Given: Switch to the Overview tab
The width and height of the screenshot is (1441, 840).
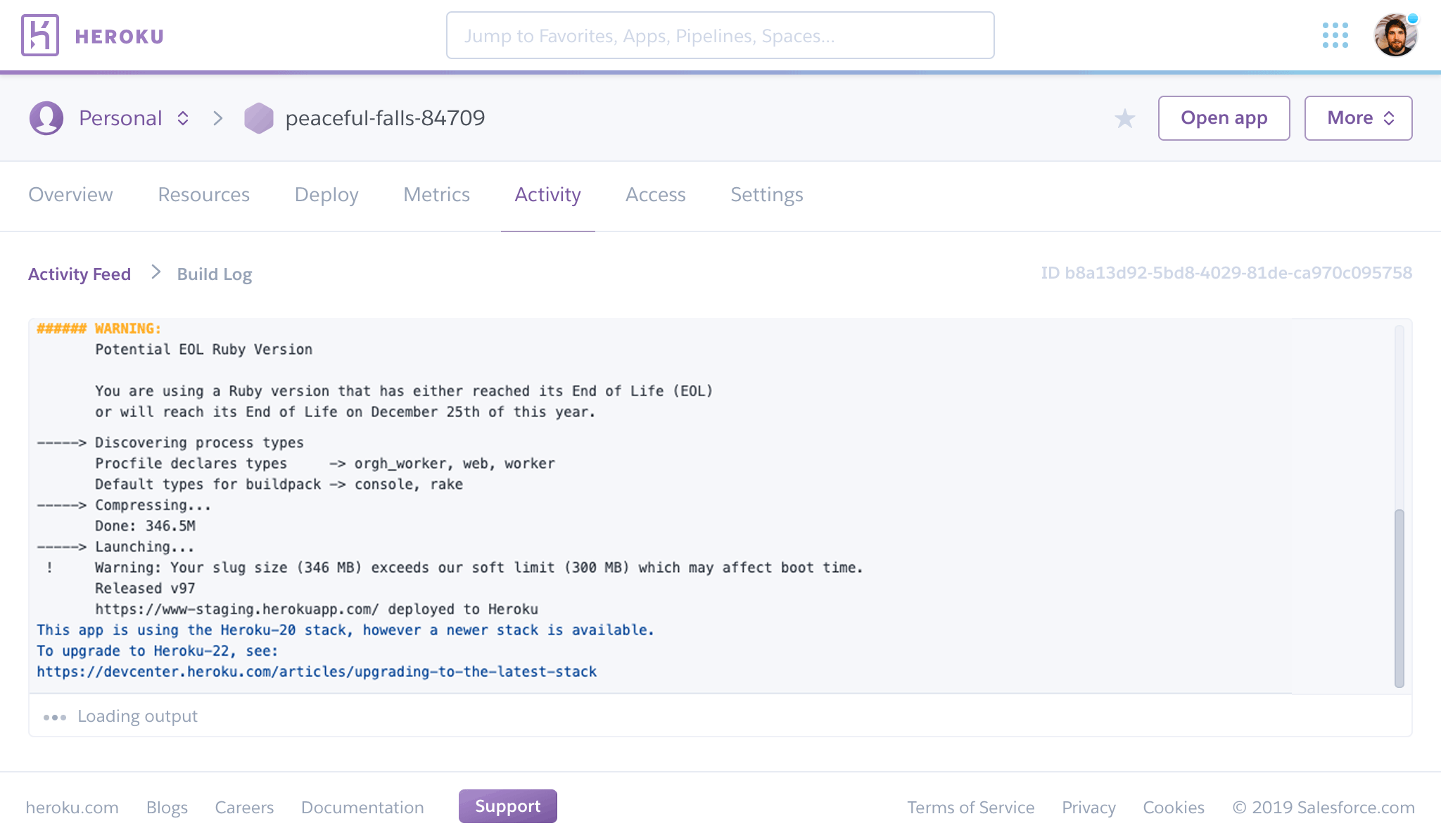Looking at the screenshot, I should coord(70,195).
